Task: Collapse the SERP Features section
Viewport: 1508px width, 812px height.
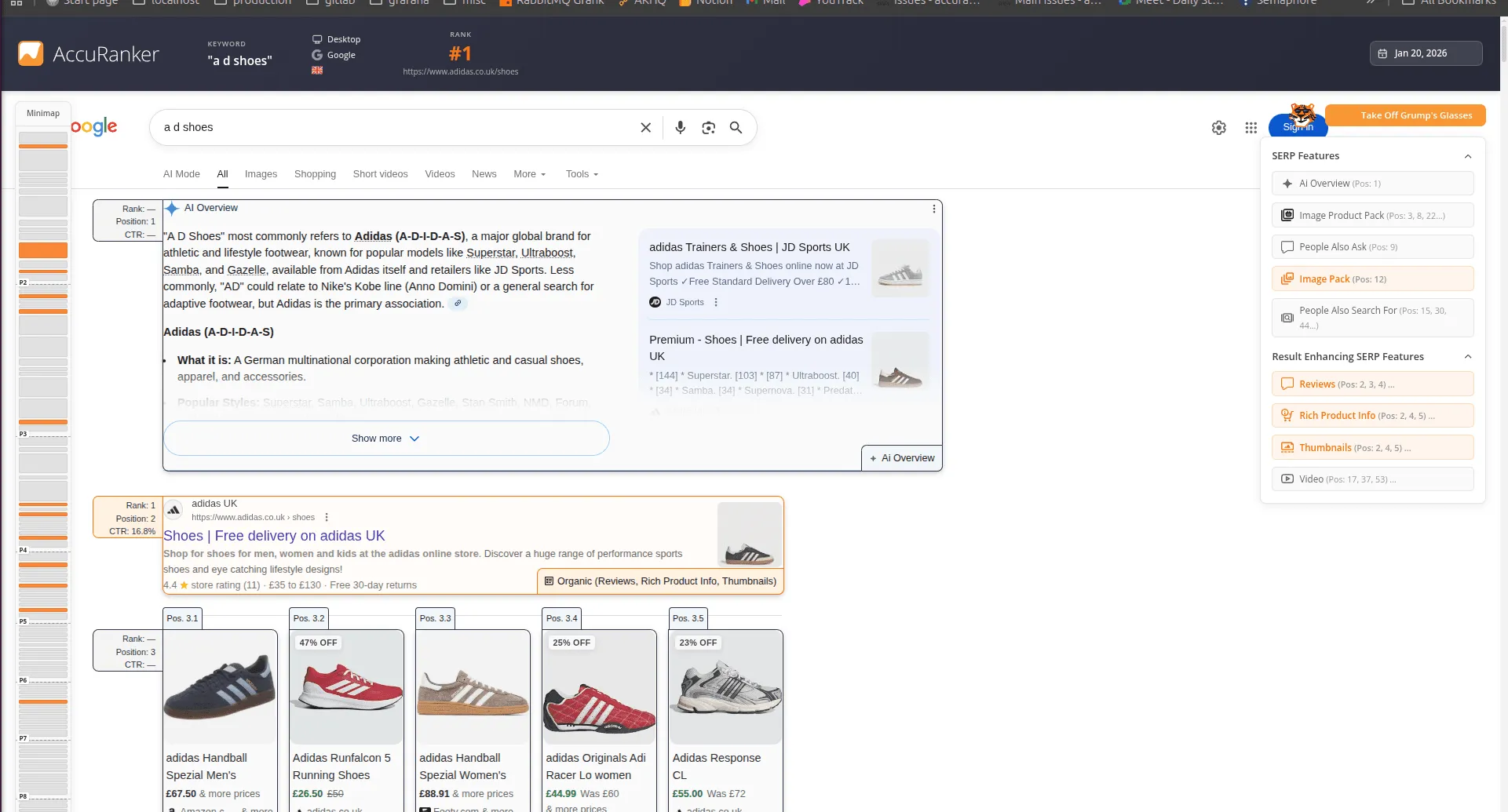Action: (x=1467, y=156)
